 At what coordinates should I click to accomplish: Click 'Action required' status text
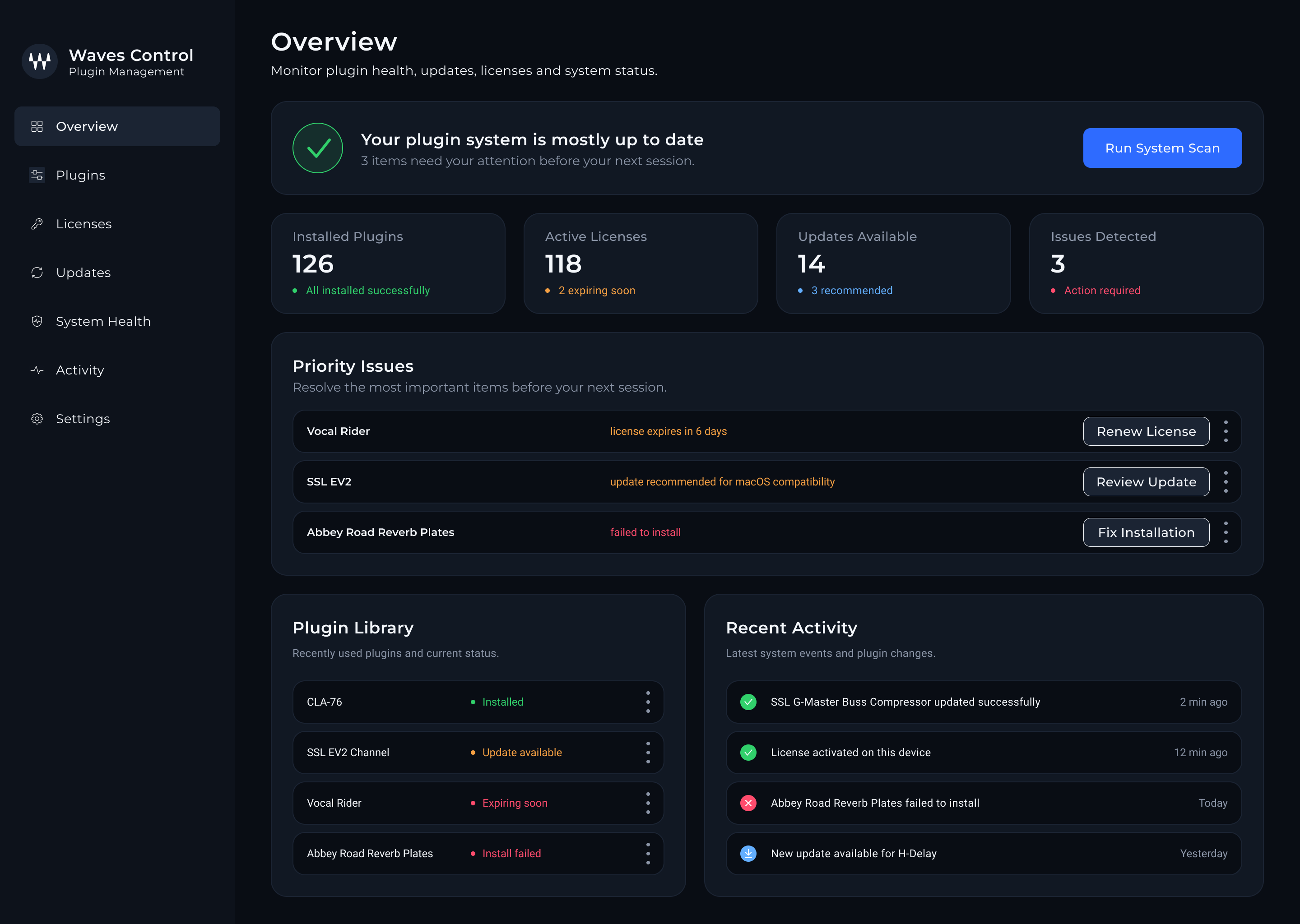(1102, 291)
